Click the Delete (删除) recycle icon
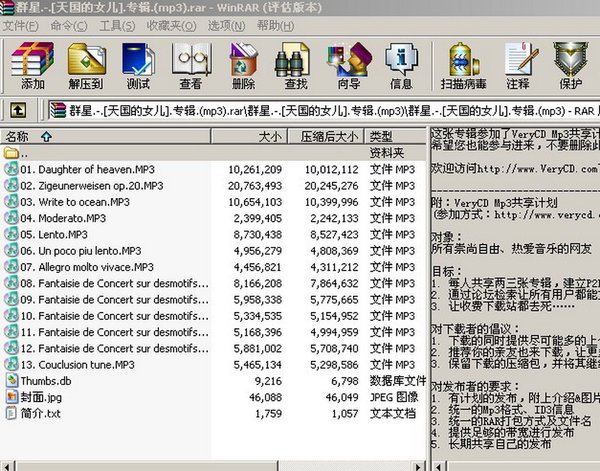The image size is (600, 471). click(x=243, y=59)
